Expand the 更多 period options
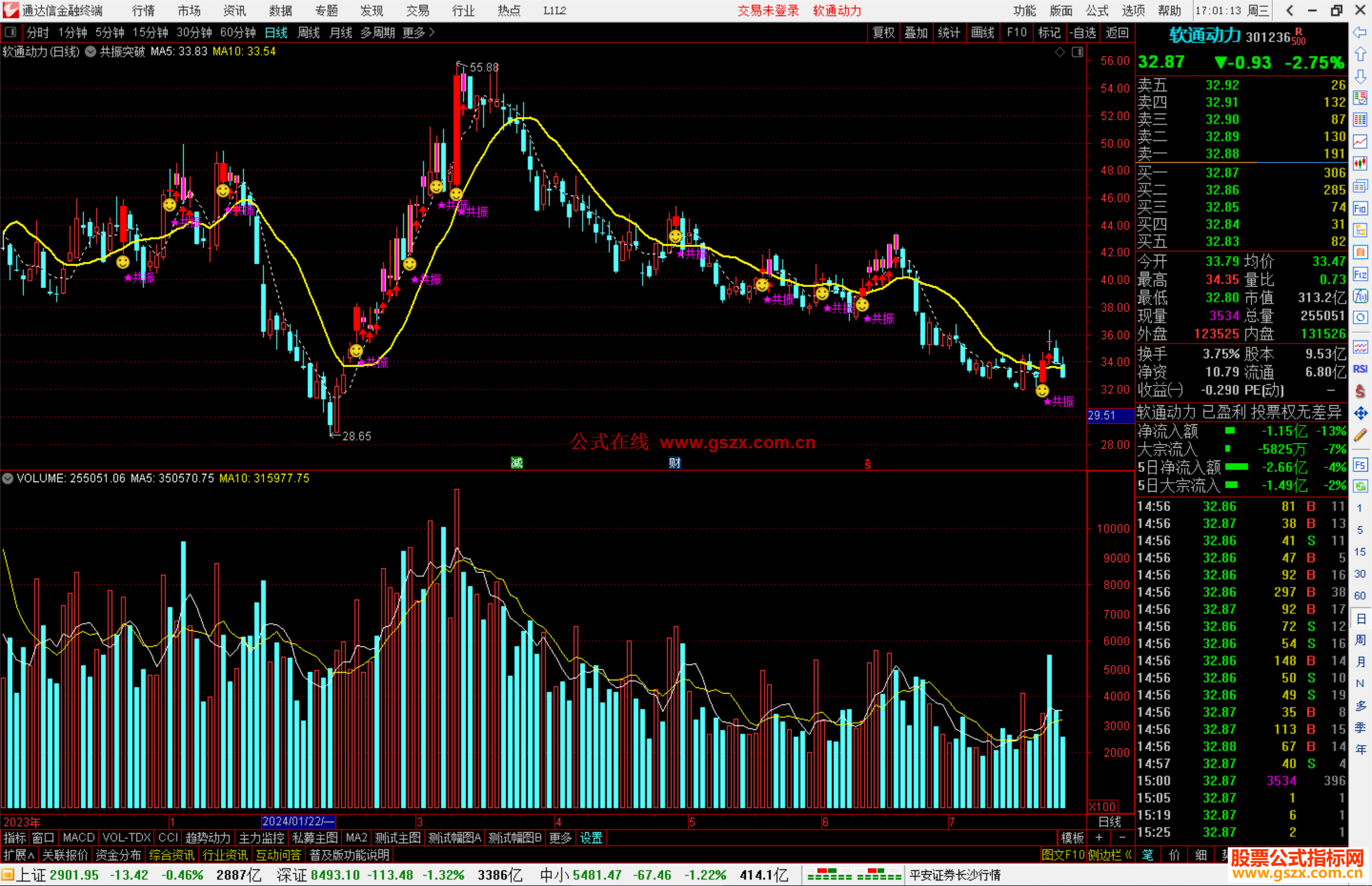The width and height of the screenshot is (1372, 886). [419, 32]
